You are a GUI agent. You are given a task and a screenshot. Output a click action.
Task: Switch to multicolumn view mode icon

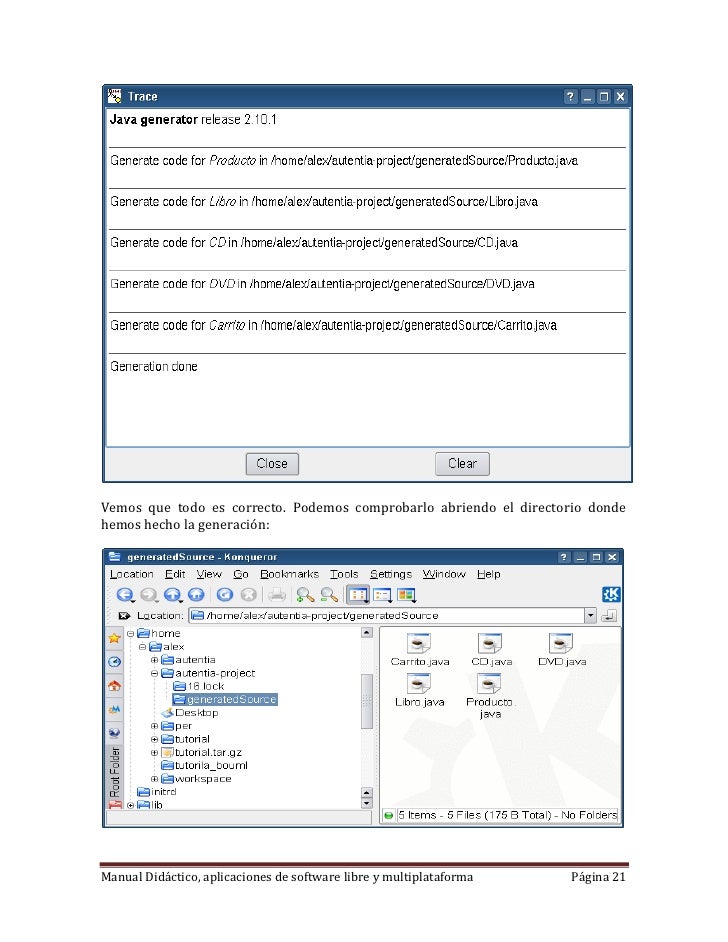407,595
